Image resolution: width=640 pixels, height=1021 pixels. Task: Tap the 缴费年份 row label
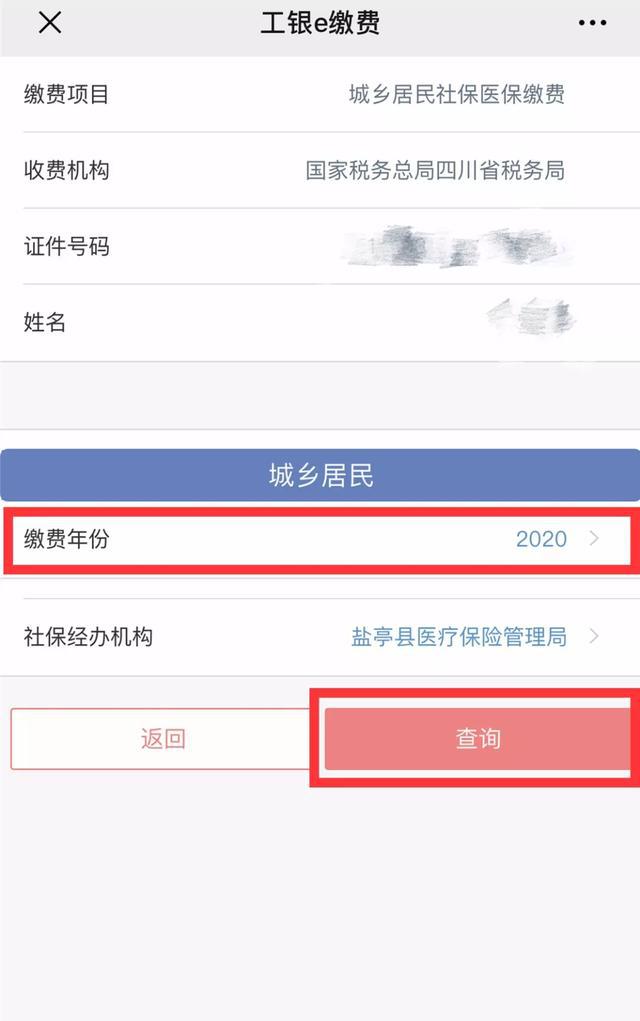point(67,540)
